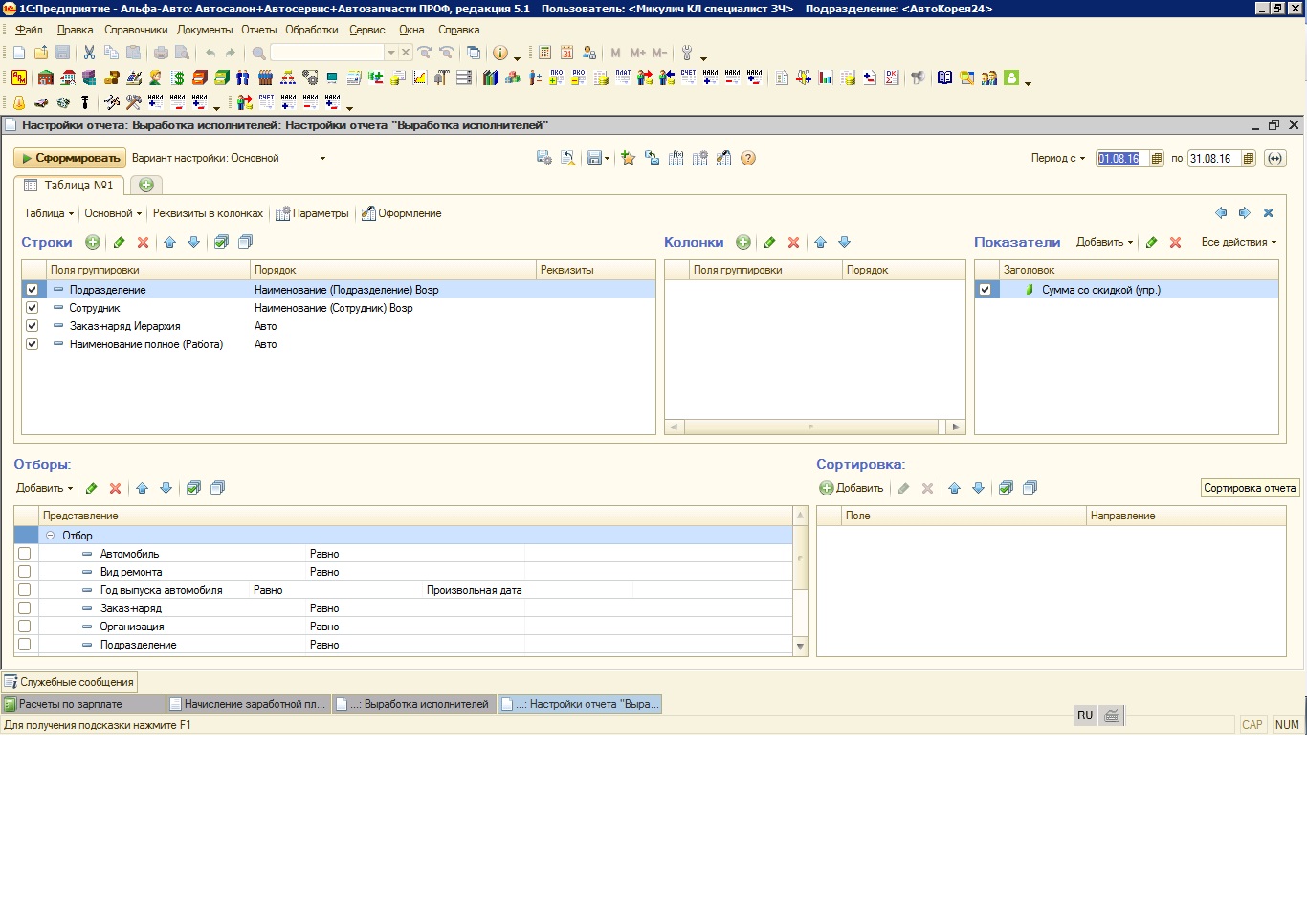The height and width of the screenshot is (924, 1307).
Task: Open Вариант настройки dropdown arrow
Action: (x=322, y=159)
